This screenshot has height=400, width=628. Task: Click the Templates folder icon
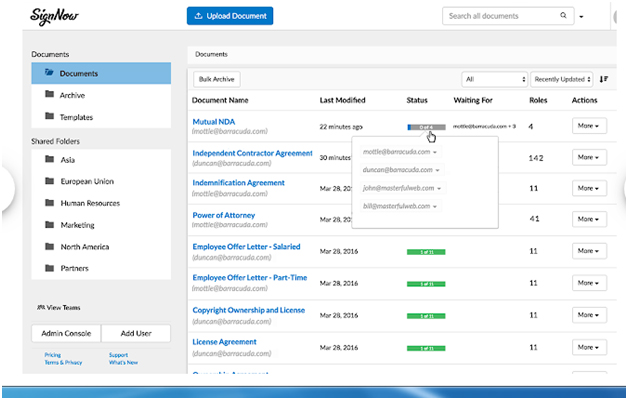click(49, 116)
